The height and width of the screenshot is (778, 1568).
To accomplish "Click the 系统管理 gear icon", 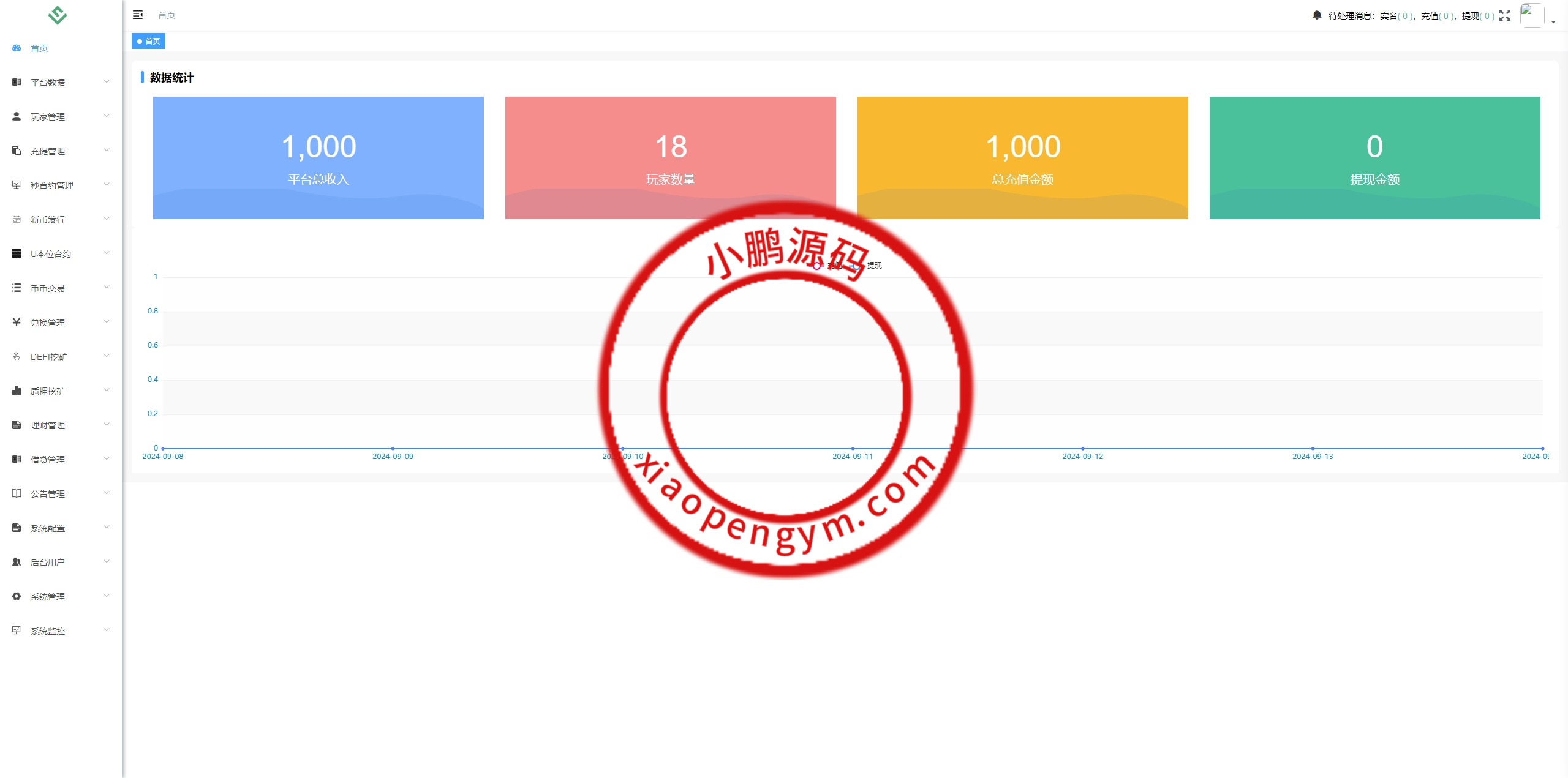I will point(17,596).
